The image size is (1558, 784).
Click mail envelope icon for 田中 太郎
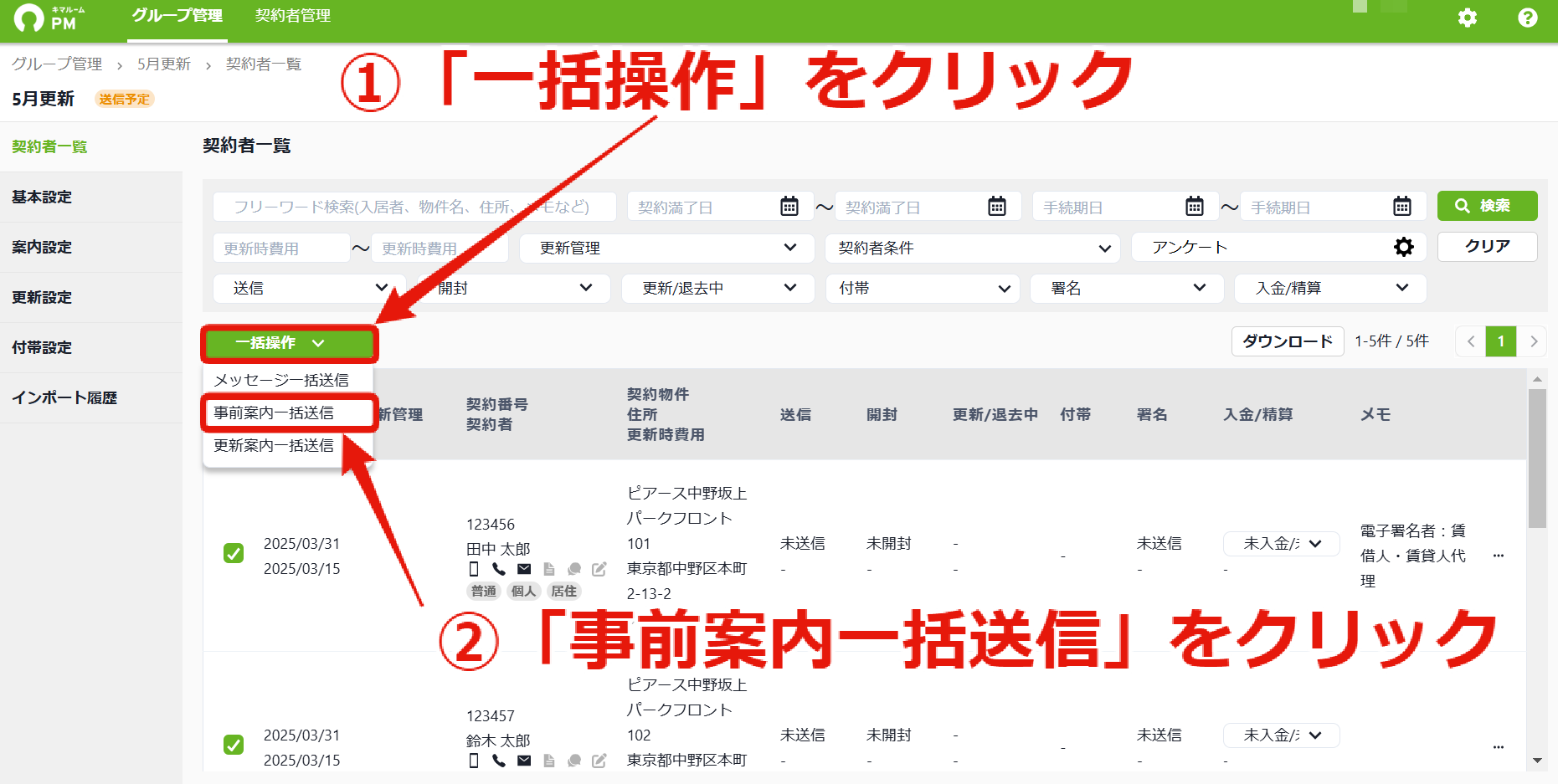[524, 569]
